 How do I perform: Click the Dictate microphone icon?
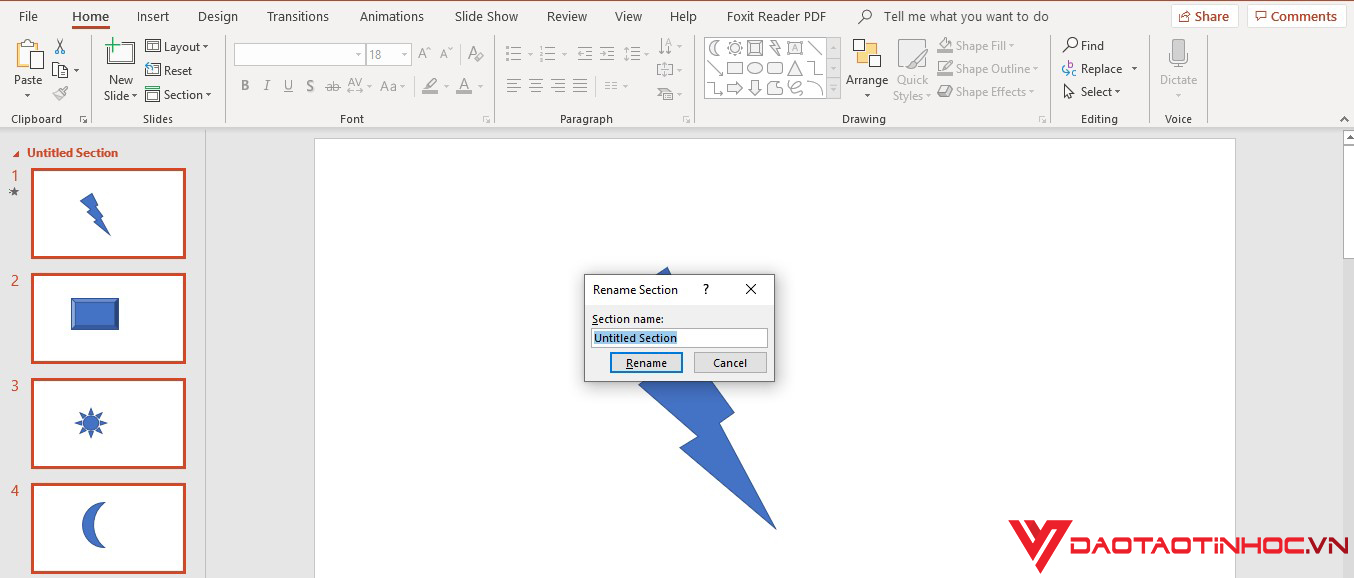point(1178,56)
